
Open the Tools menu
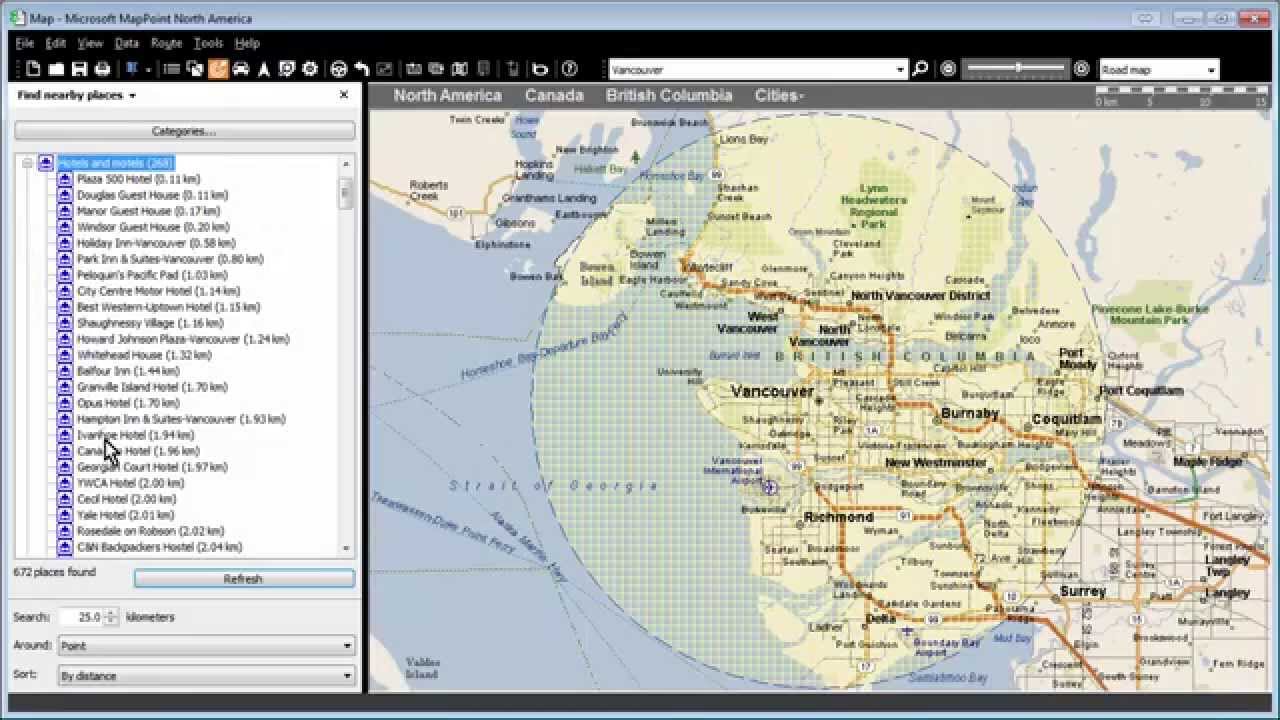coord(208,43)
